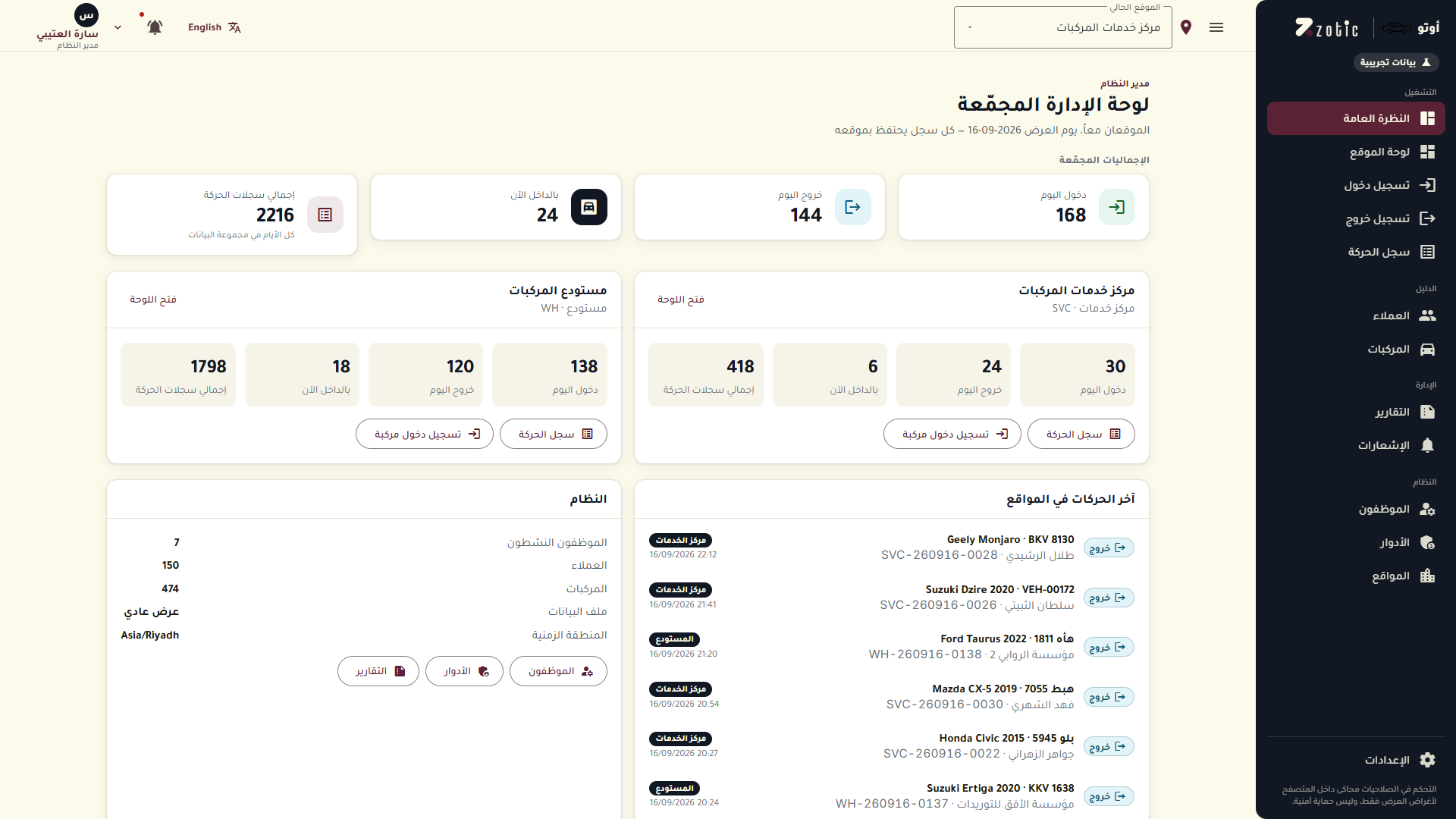This screenshot has height=819, width=1456.
Task: Open تسجيل خروج sidebar item
Action: pyautogui.click(x=1356, y=218)
